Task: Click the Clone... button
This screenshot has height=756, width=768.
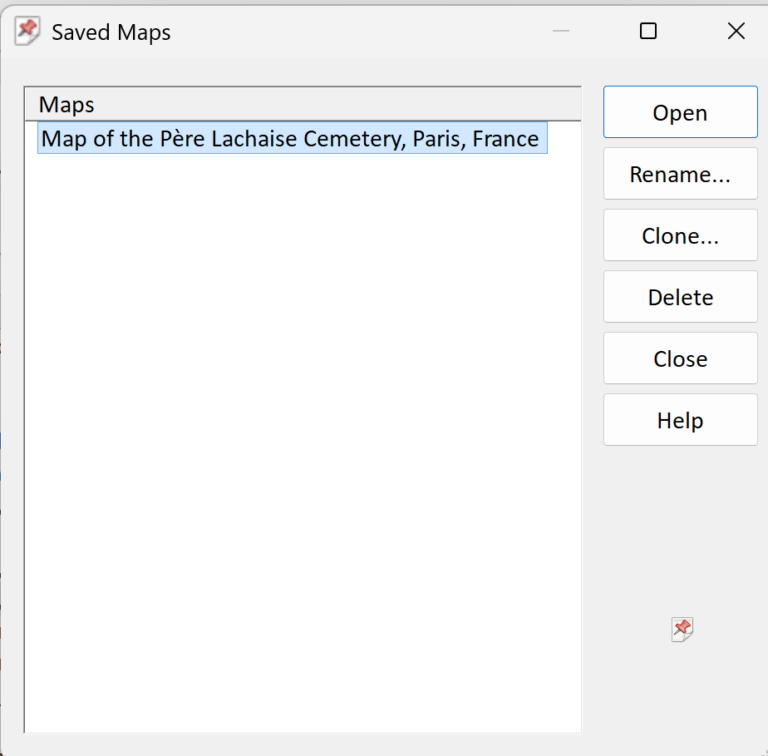Action: (680, 236)
